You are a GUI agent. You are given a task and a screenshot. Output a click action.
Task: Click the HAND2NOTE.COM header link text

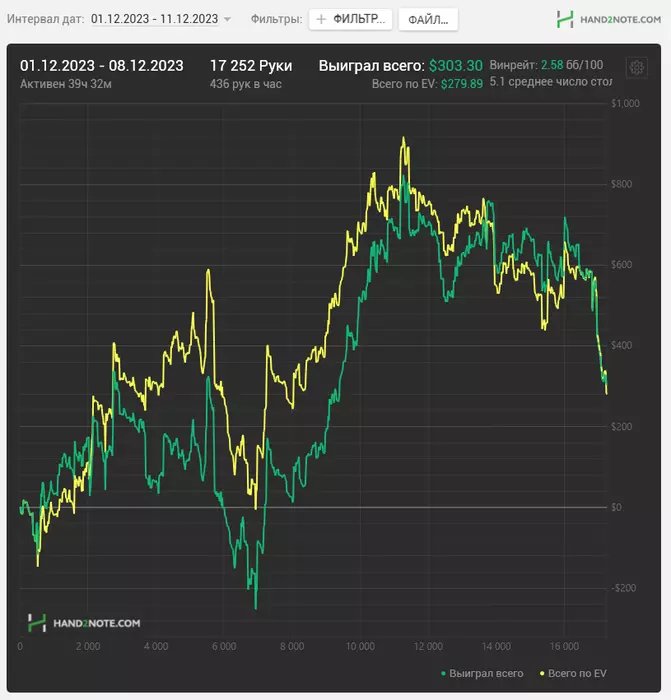[x=621, y=20]
